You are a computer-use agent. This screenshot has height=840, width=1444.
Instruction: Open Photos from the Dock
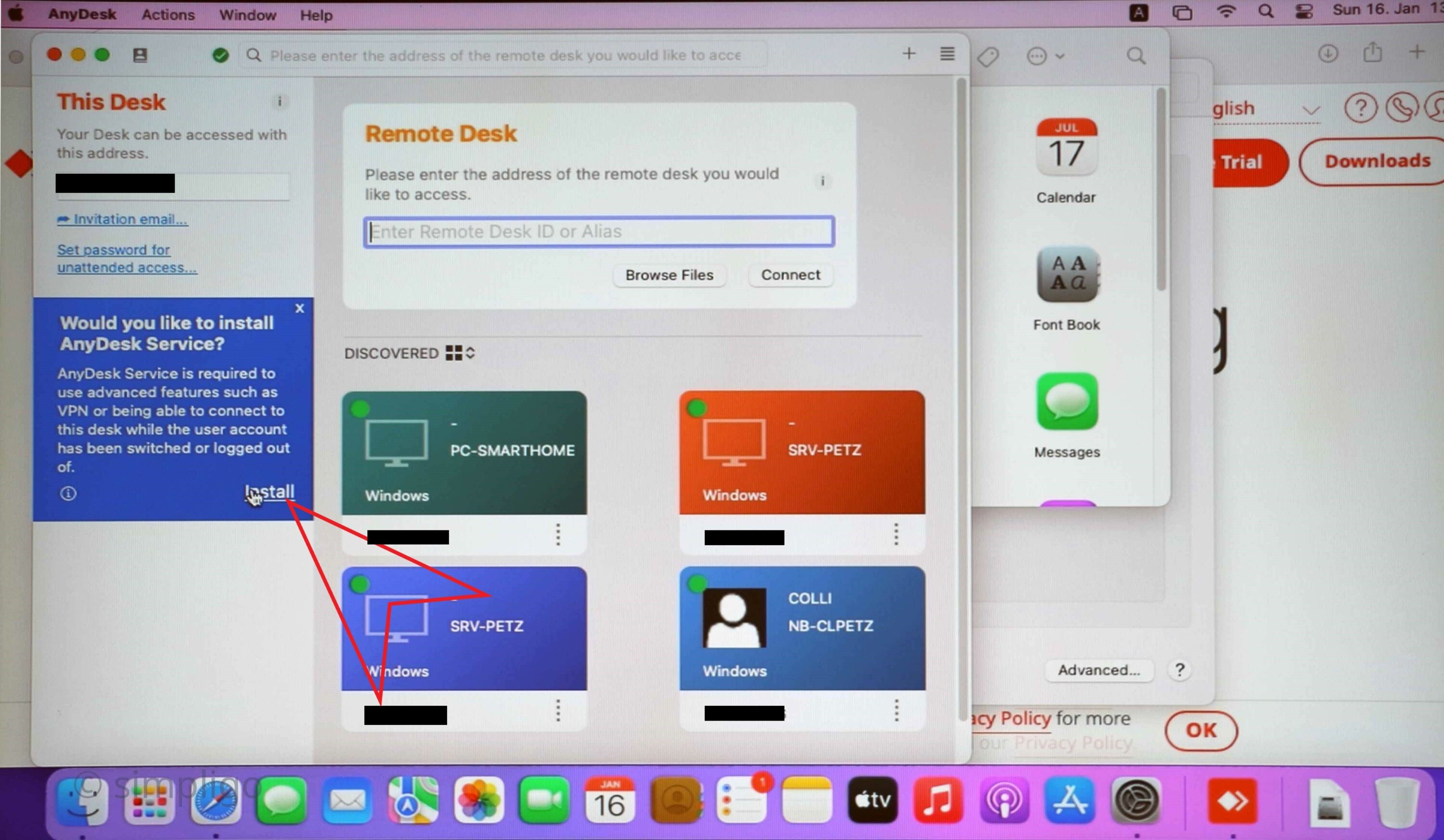click(x=479, y=801)
